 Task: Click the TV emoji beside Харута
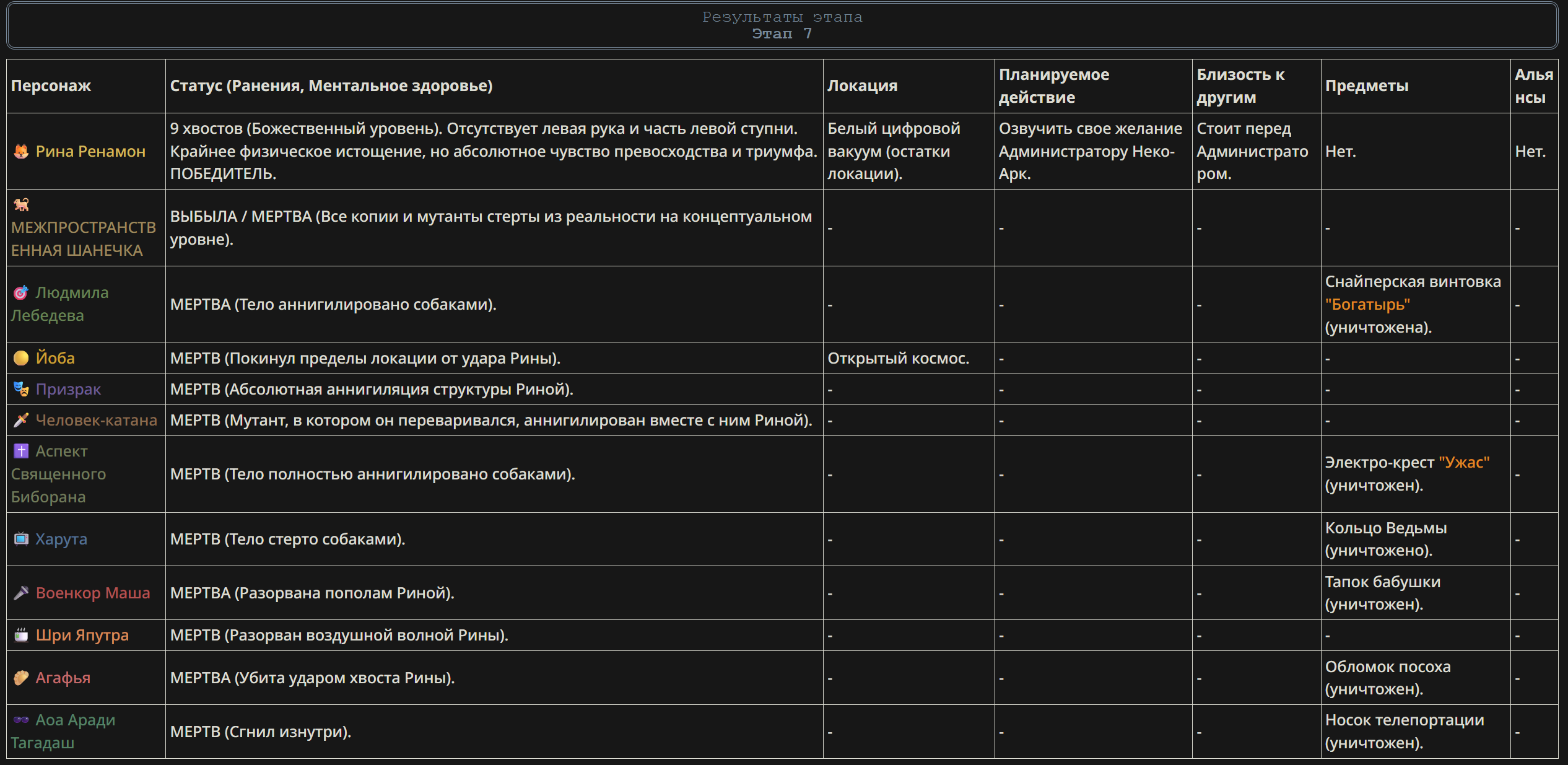click(x=21, y=539)
